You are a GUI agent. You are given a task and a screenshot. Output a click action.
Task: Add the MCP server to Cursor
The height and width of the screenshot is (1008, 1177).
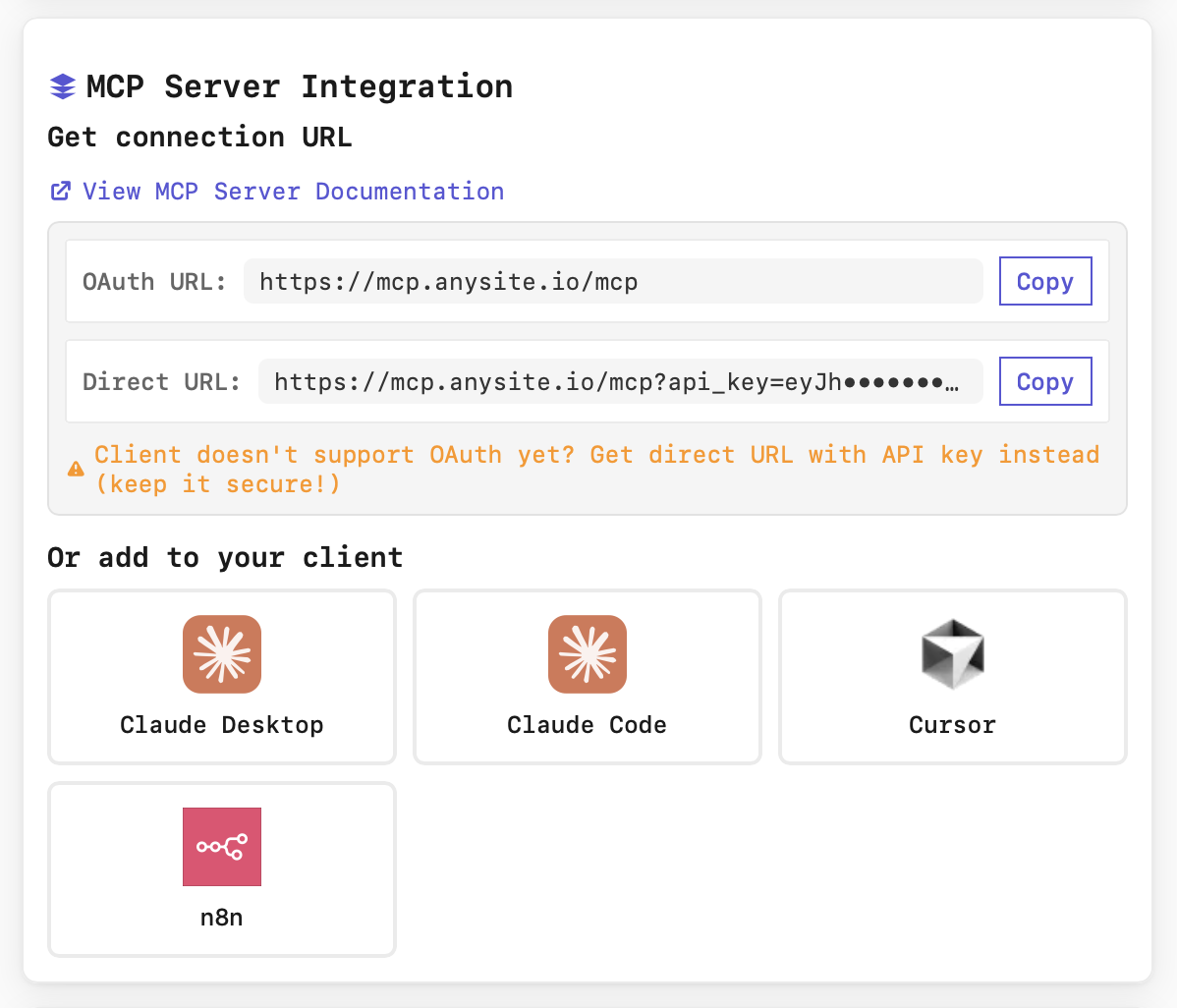pos(952,676)
